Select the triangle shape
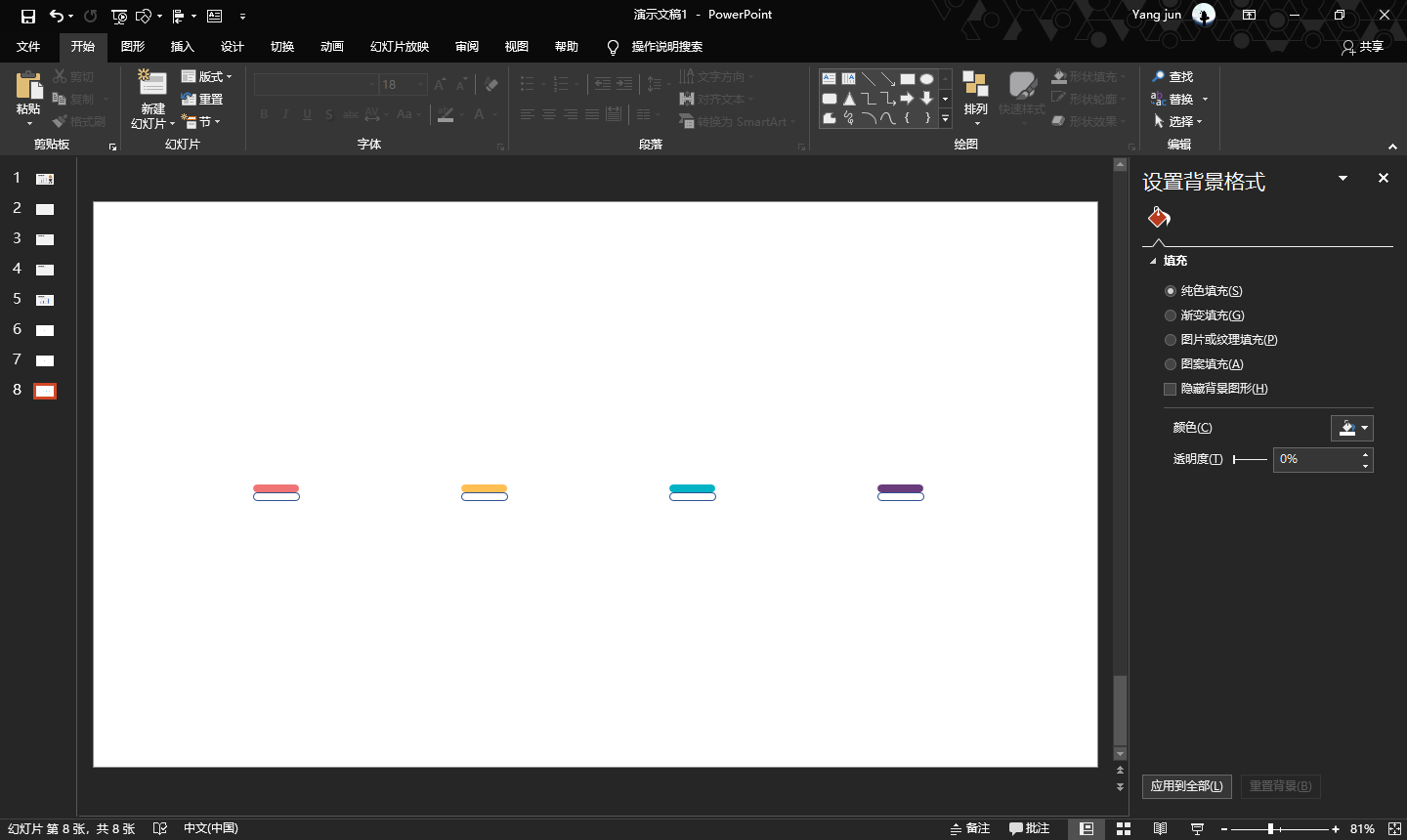This screenshot has height=840, width=1407. (848, 98)
